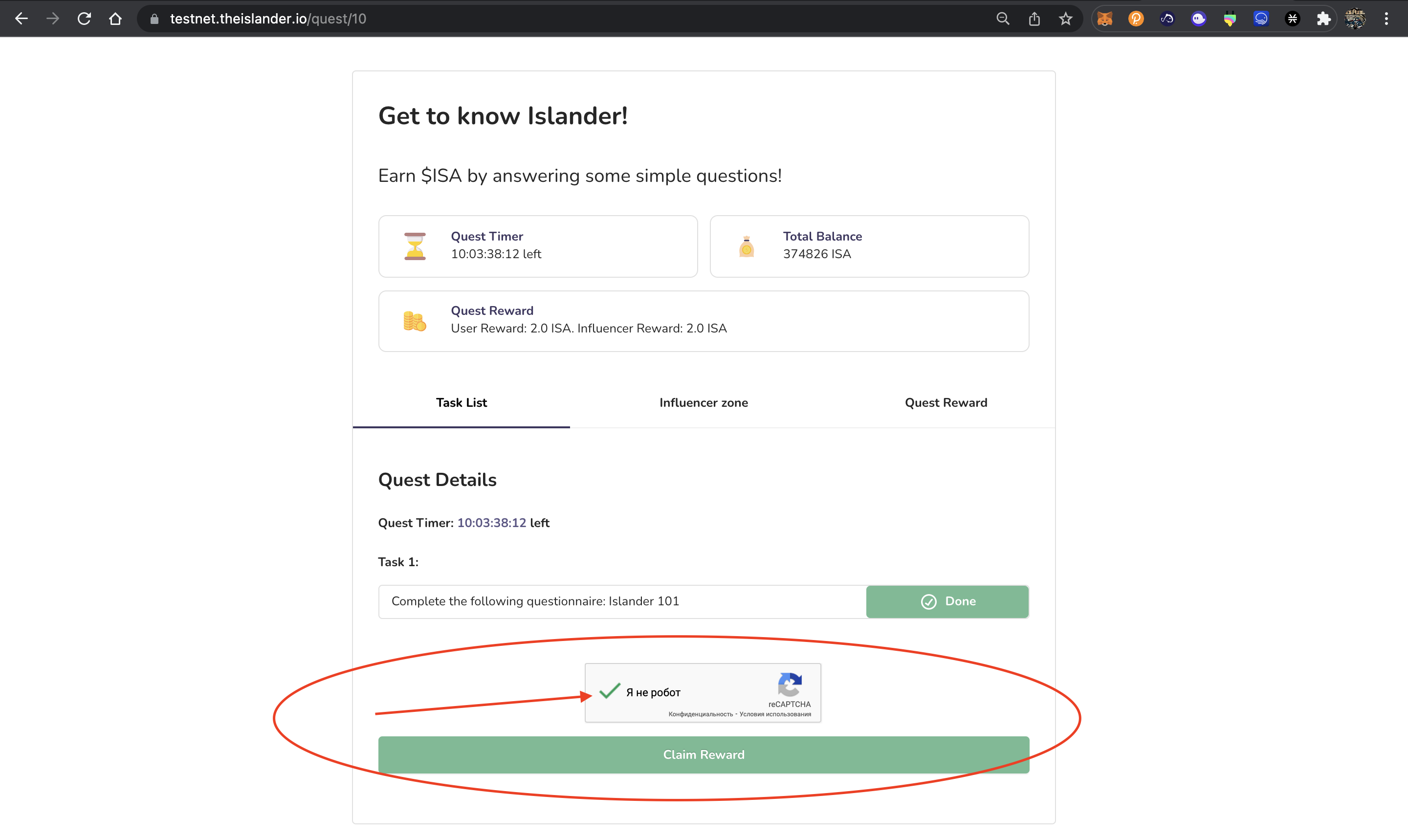1408x840 pixels.
Task: Go to browser home page
Action: point(115,19)
